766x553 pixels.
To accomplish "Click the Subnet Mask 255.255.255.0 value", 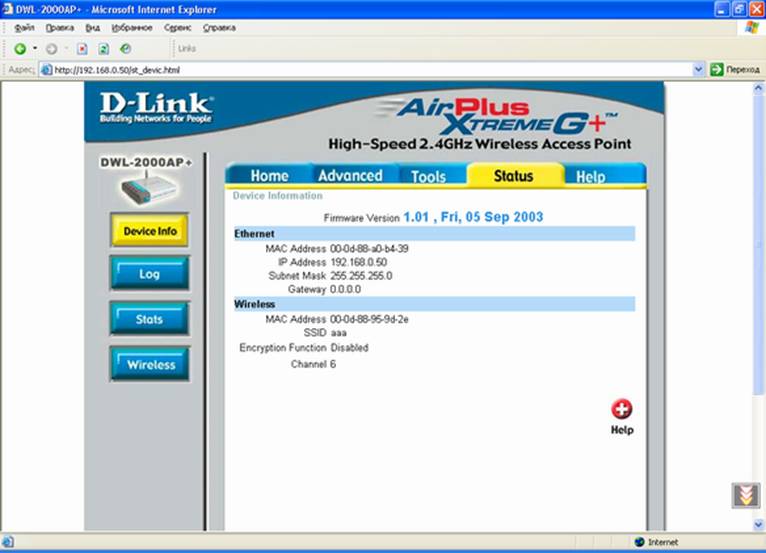I will pos(361,276).
